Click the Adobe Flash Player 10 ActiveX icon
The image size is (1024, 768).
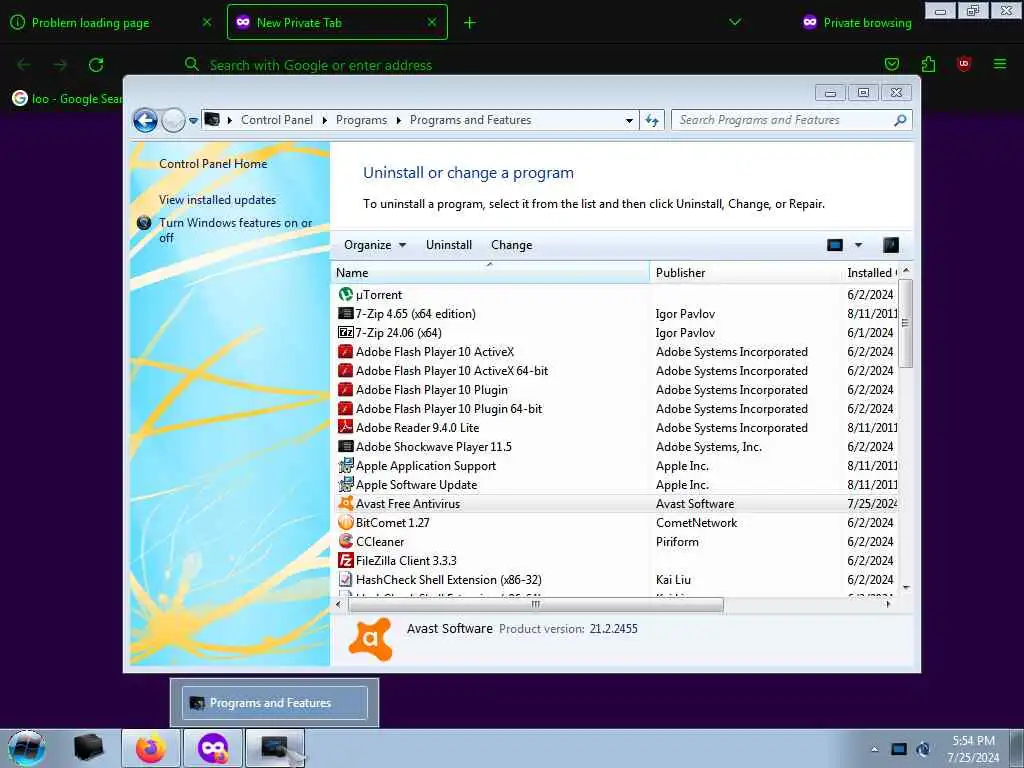point(345,351)
